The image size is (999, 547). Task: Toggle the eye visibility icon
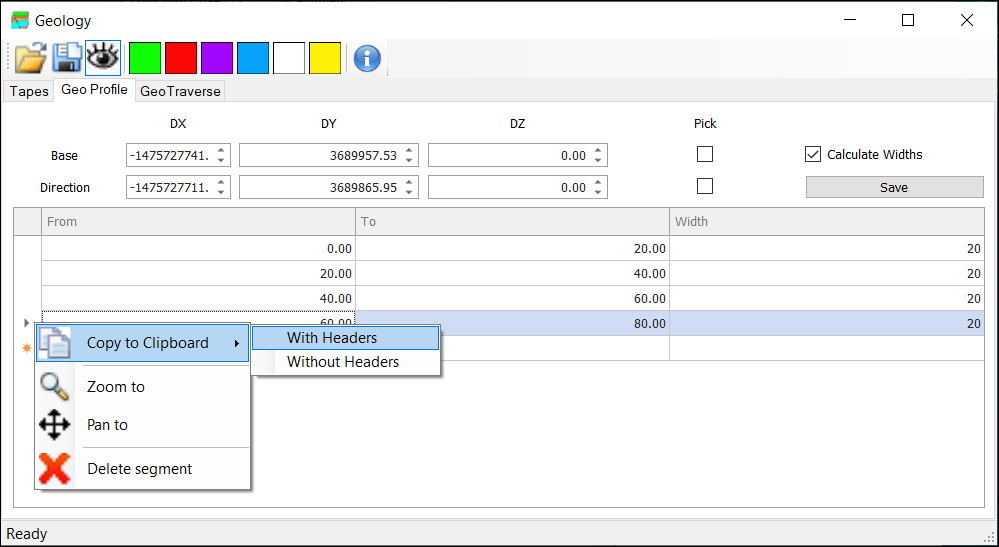103,58
